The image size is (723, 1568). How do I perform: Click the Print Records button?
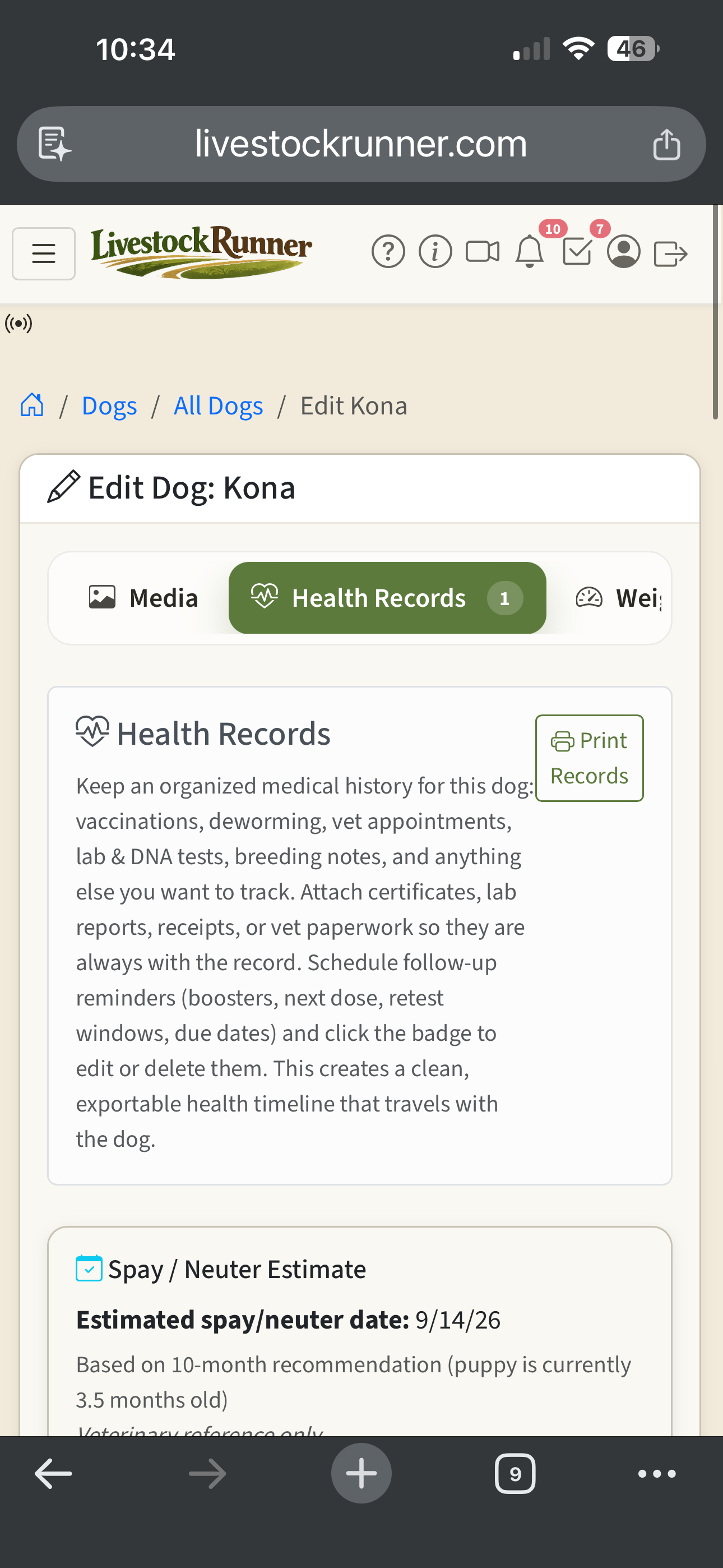pyautogui.click(x=588, y=757)
